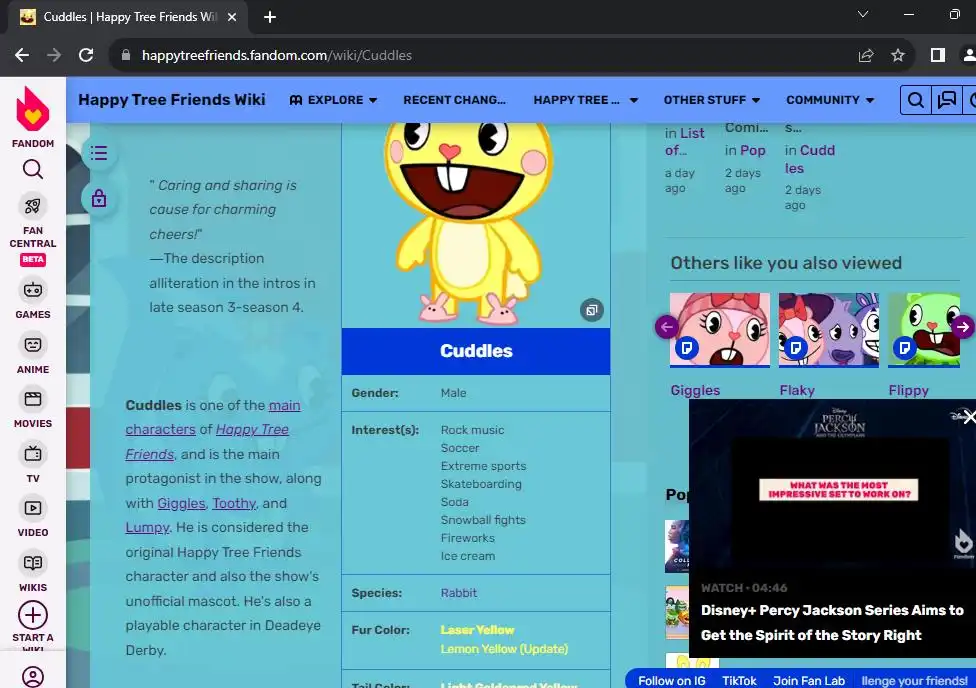Open the Toothy character link

coord(234,503)
